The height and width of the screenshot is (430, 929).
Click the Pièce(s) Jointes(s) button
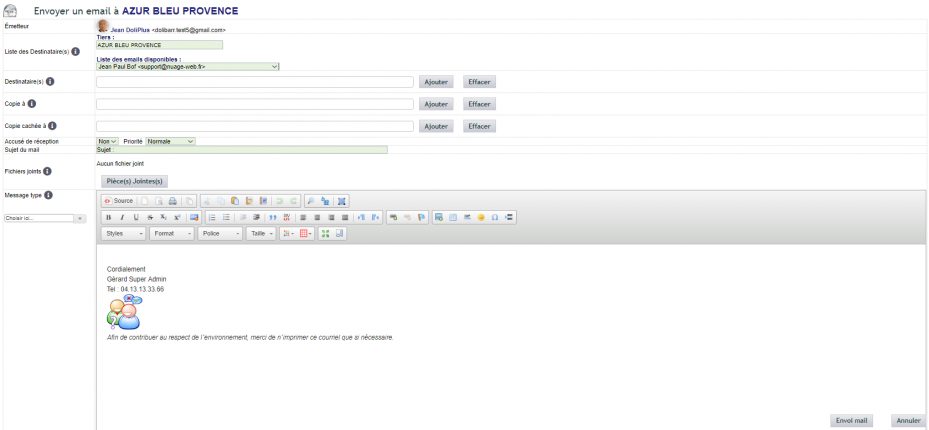point(134,181)
